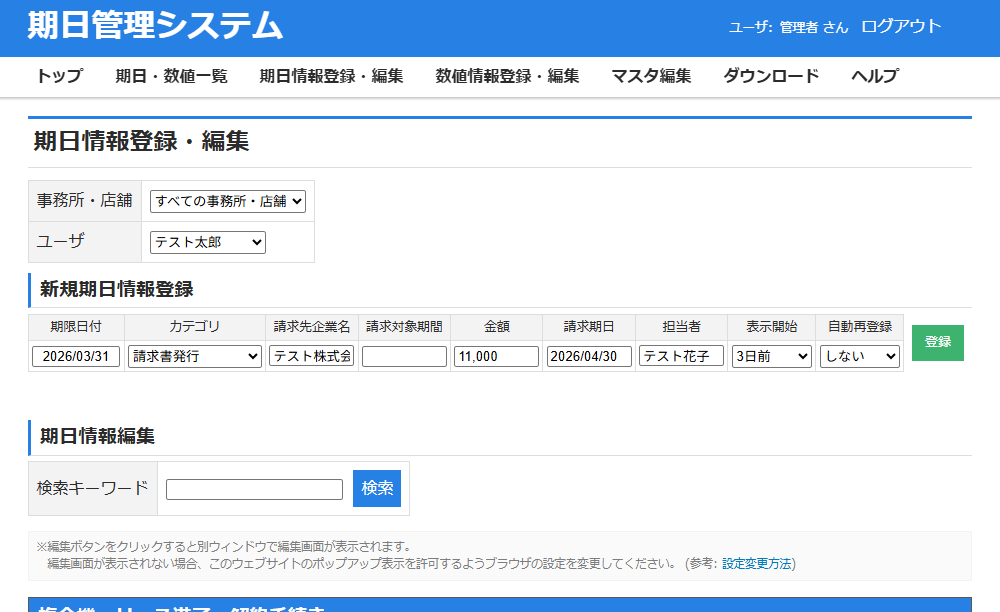
Task: Click the 金額 field showing 11,000
Action: pos(496,356)
